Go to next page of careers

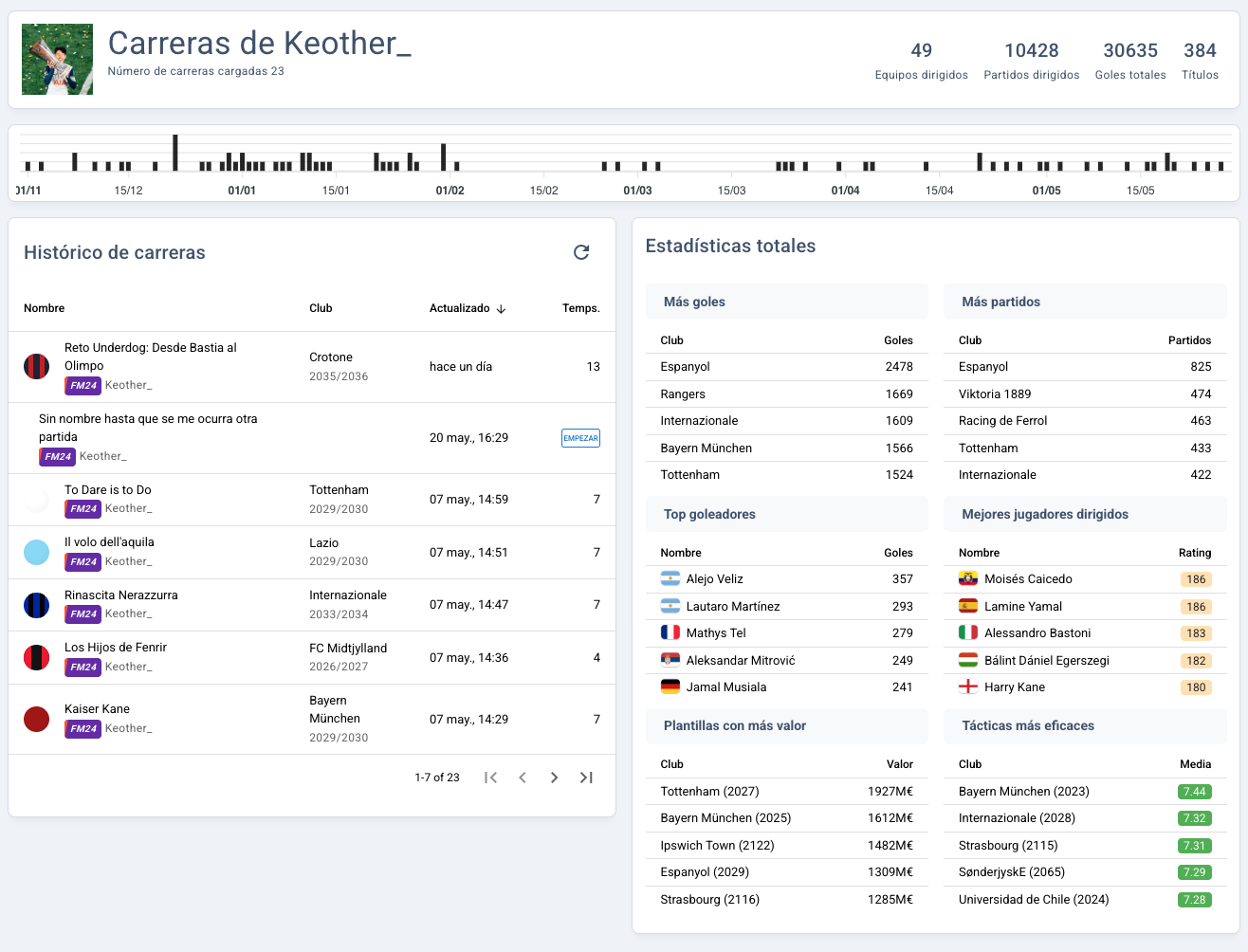(554, 778)
